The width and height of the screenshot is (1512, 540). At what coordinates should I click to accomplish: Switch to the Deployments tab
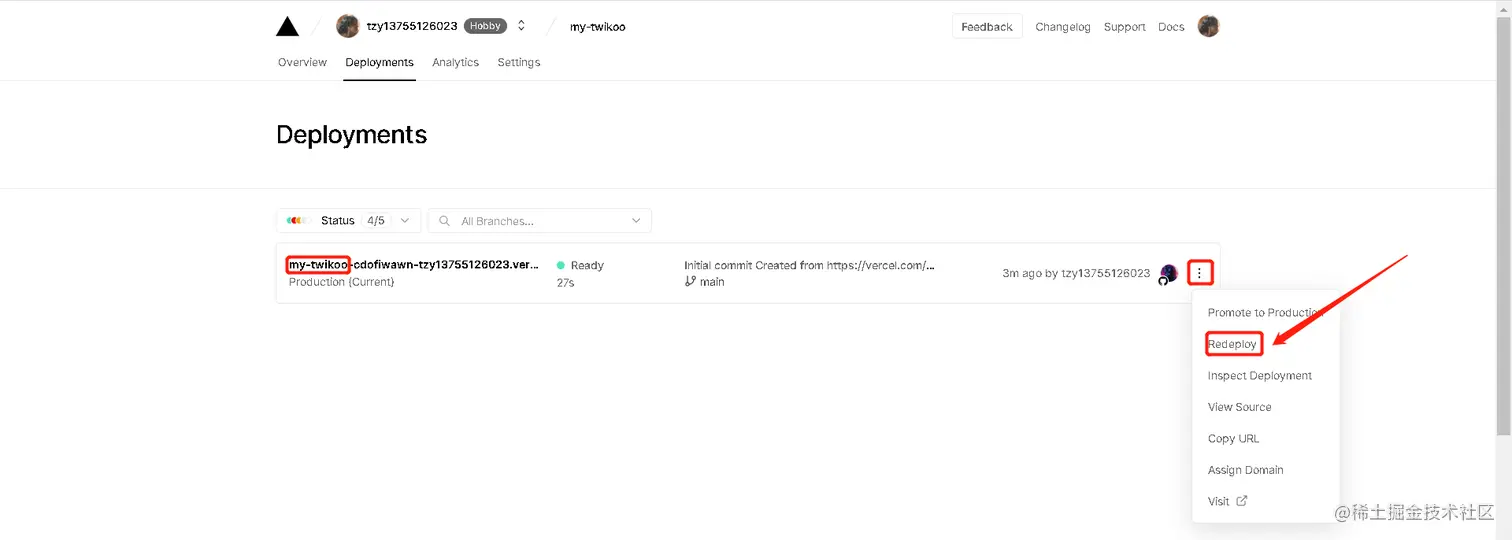(x=379, y=62)
